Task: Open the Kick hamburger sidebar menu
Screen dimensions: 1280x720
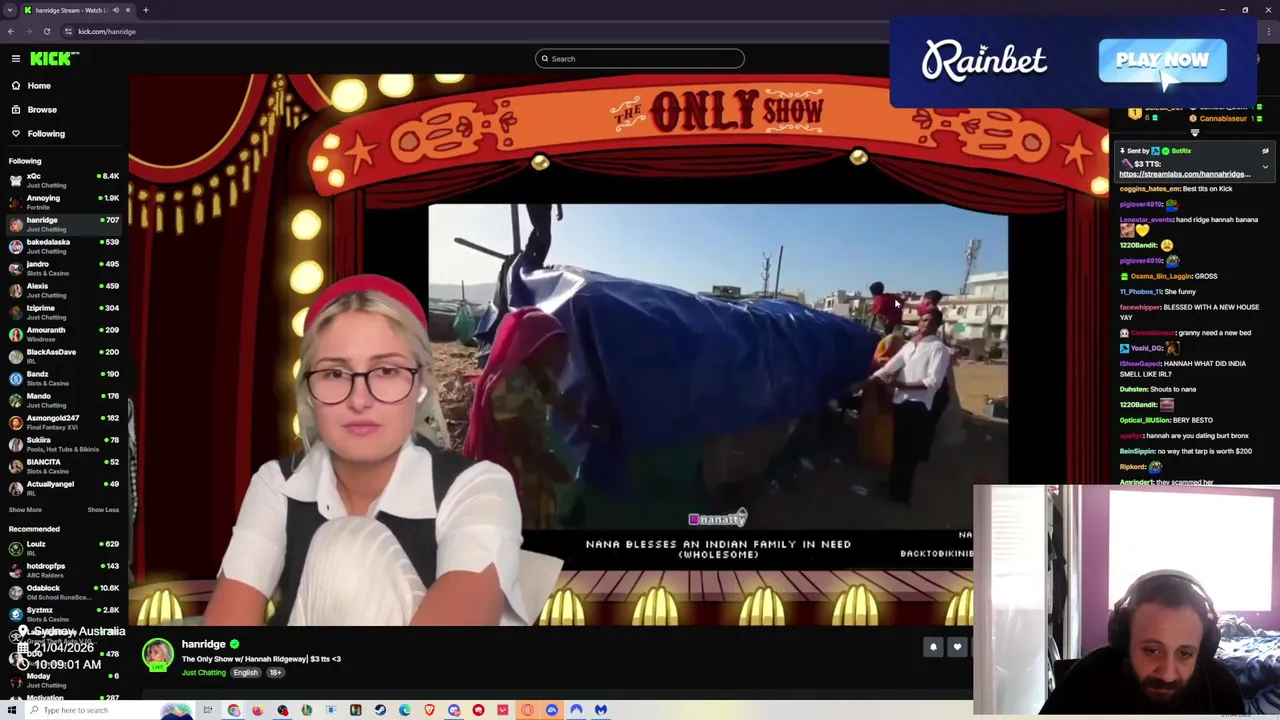Action: tap(16, 59)
